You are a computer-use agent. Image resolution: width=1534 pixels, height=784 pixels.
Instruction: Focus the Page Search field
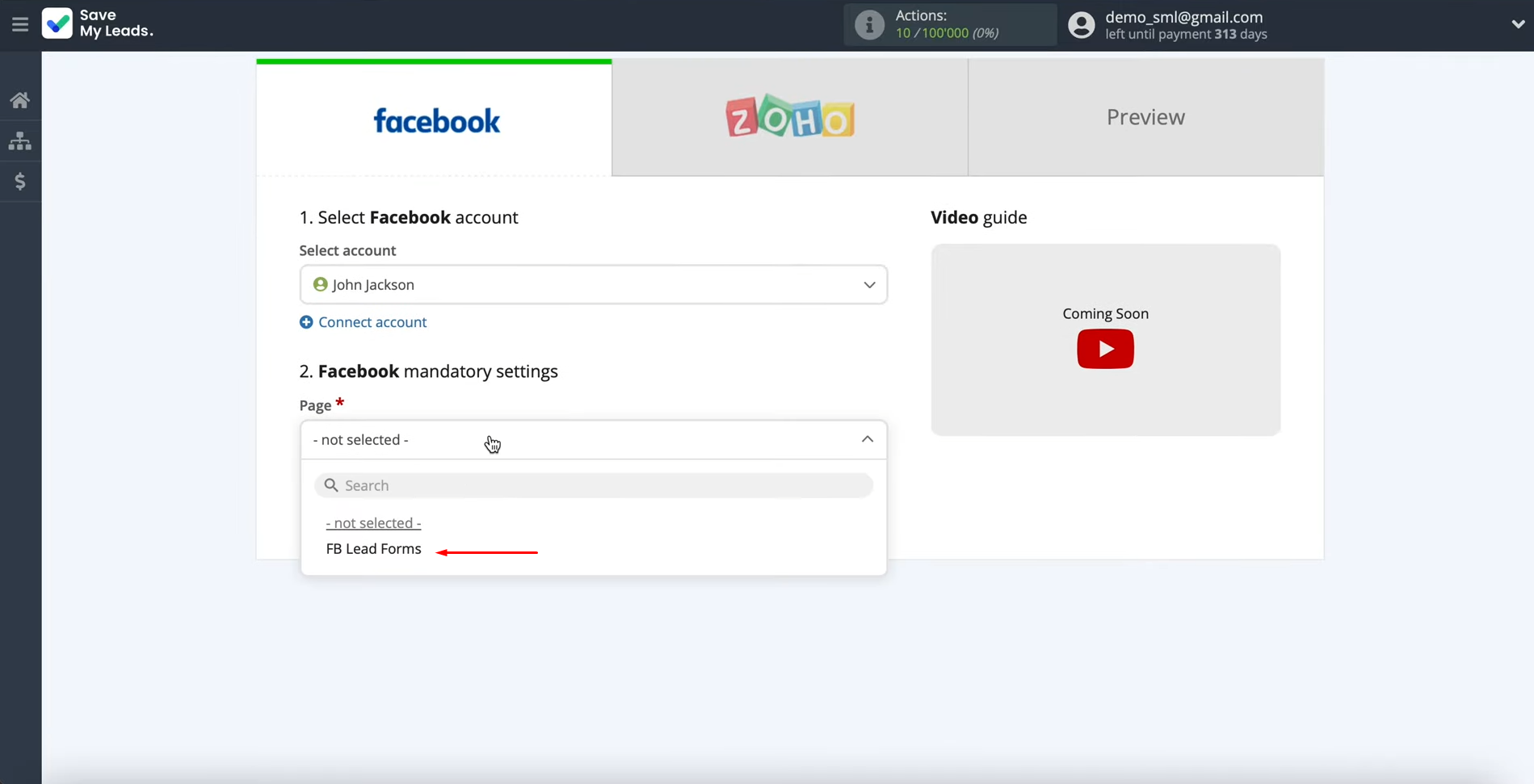(594, 485)
